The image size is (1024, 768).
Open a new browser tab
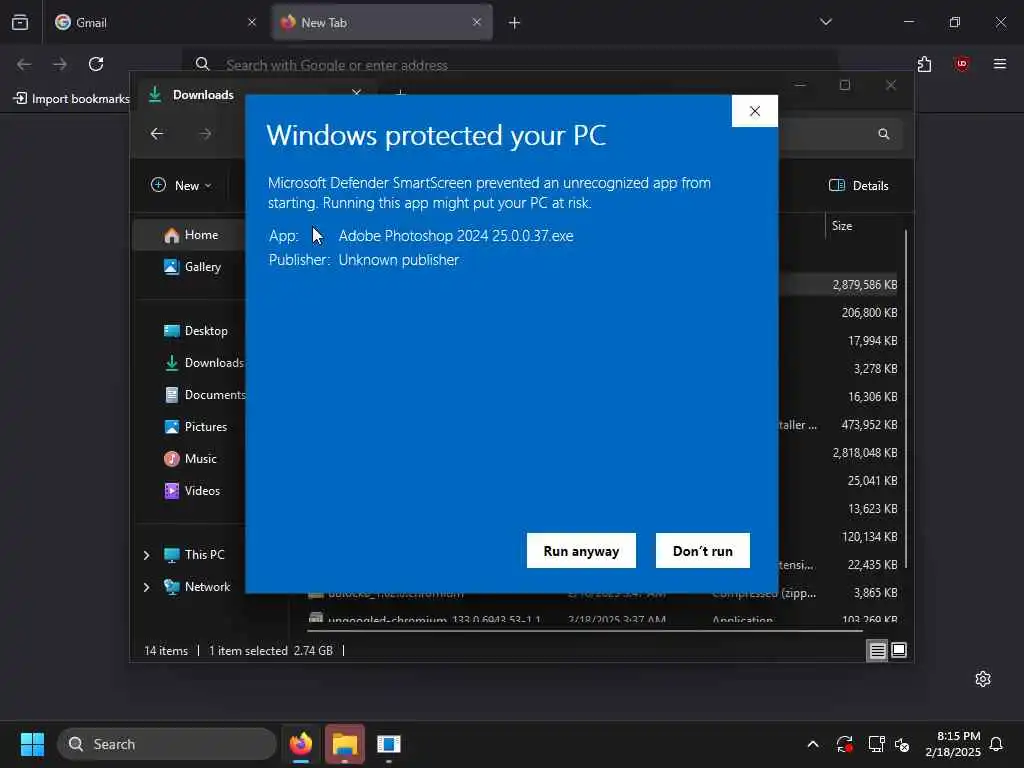point(515,23)
